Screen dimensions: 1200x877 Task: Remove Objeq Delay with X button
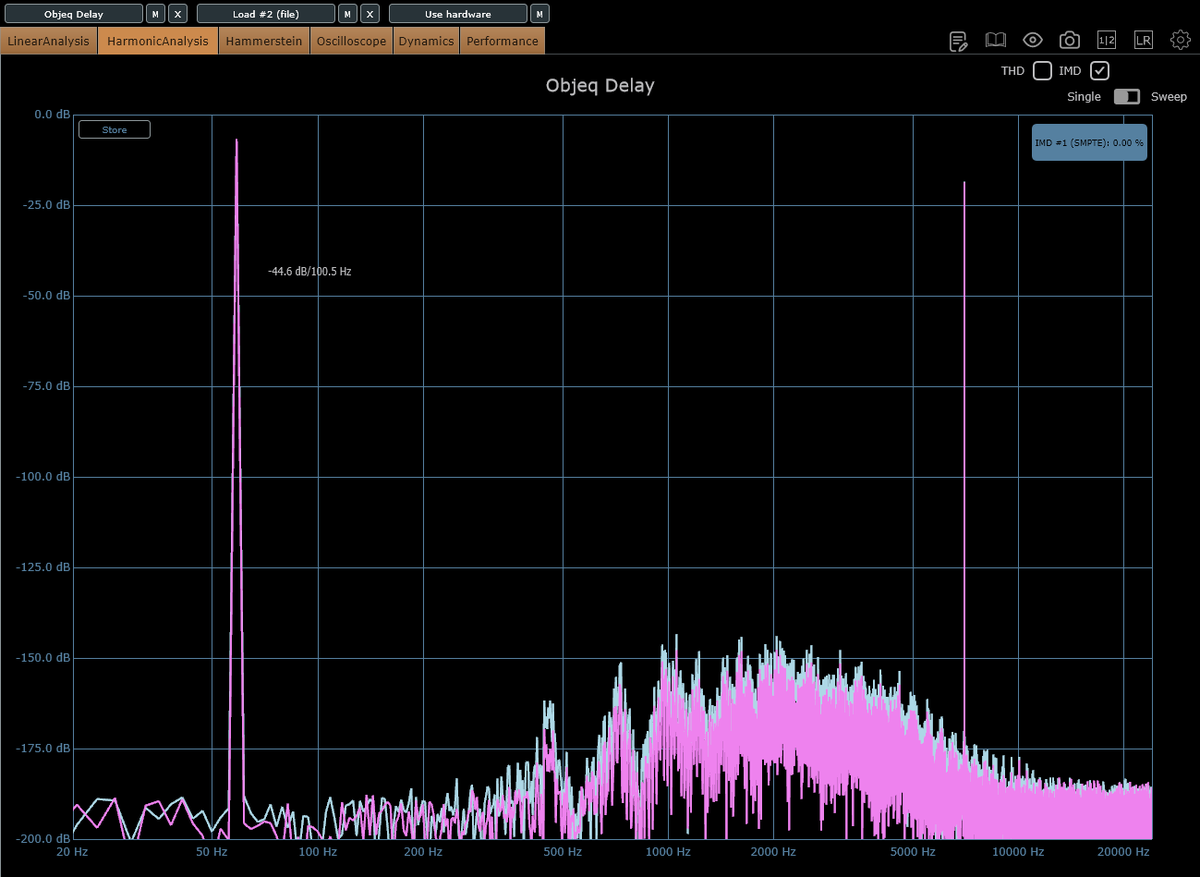click(x=177, y=14)
